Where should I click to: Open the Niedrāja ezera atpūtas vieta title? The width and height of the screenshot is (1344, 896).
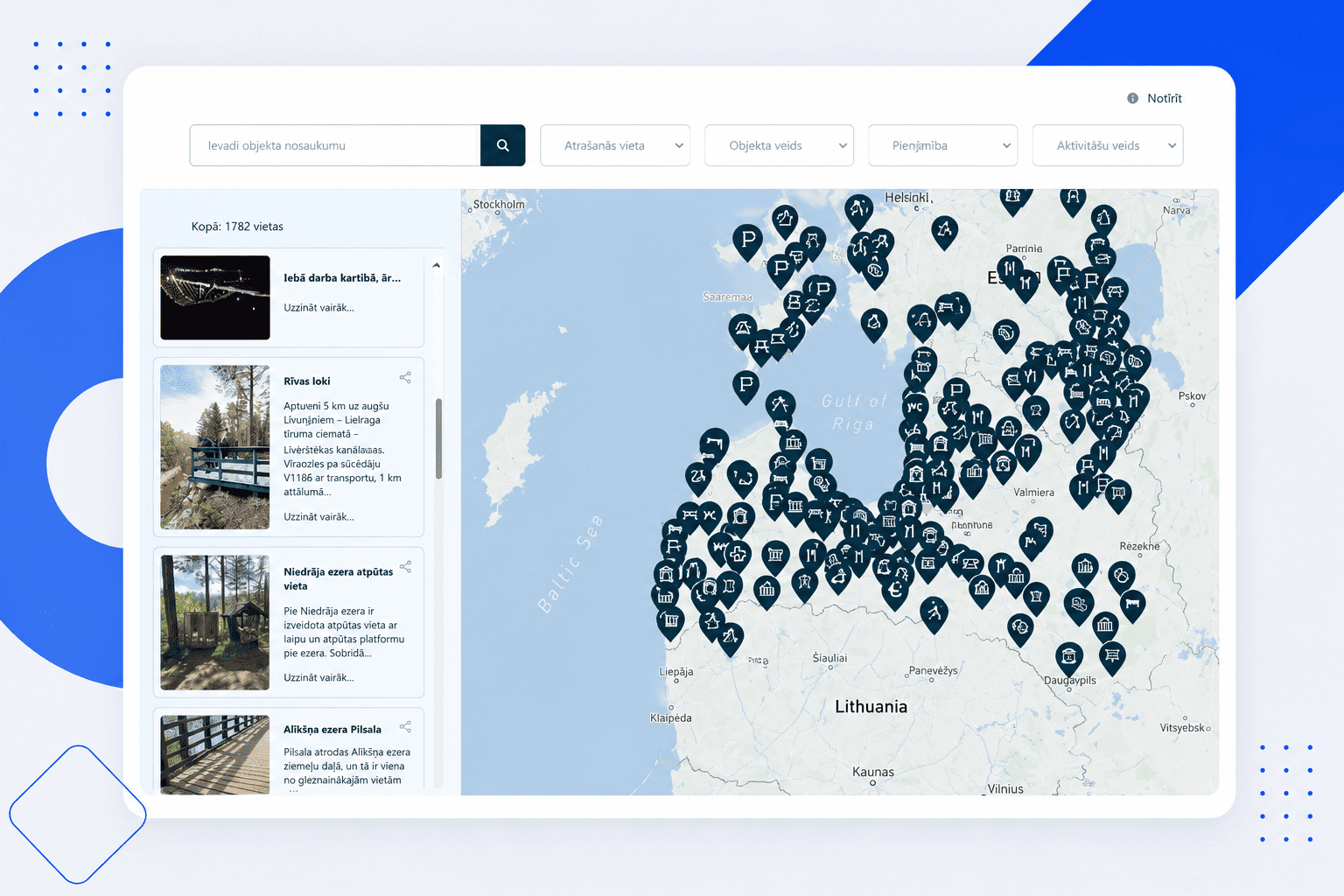click(338, 578)
